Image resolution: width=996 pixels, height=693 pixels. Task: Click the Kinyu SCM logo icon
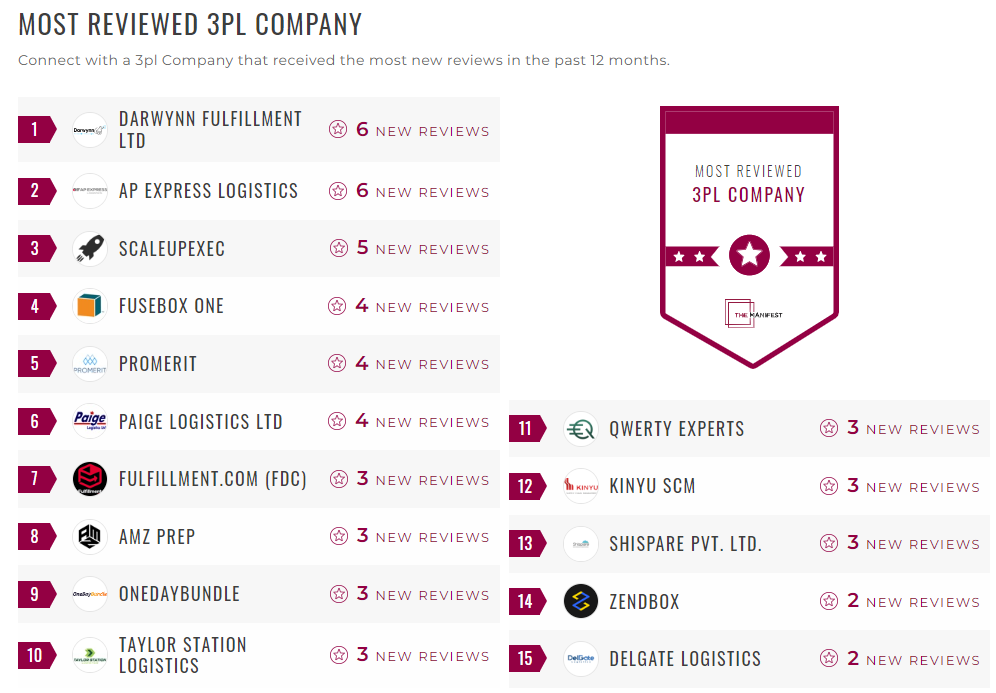pyautogui.click(x=581, y=486)
